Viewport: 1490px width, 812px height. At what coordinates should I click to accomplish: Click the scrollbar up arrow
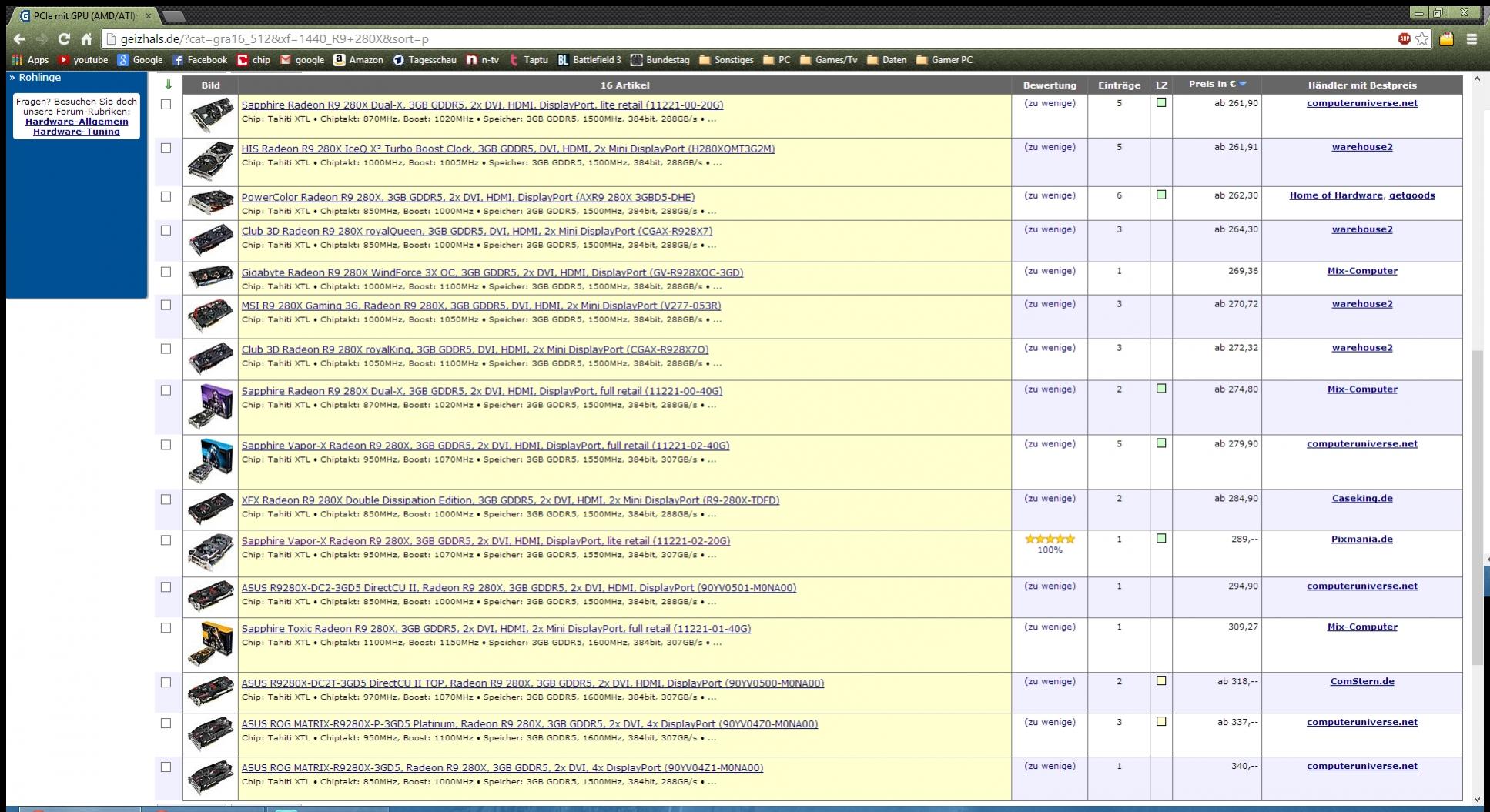(x=1477, y=79)
